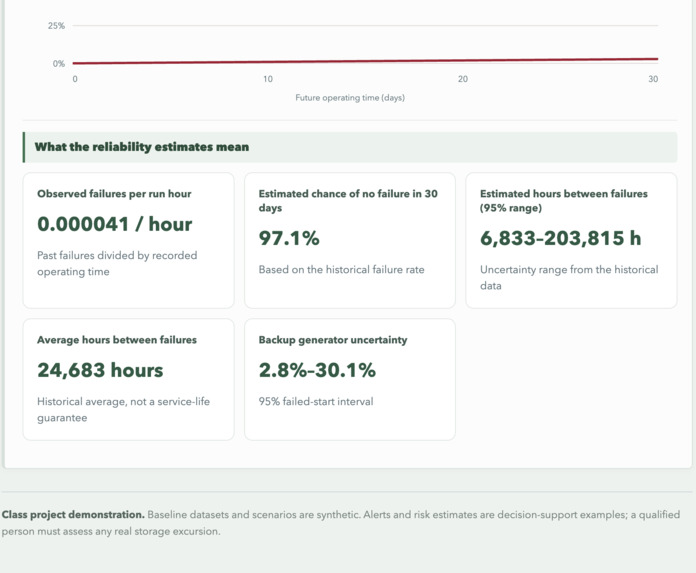The width and height of the screenshot is (696, 573).
Task: Click the '95% failed-start interval' caption
Action: [316, 402]
